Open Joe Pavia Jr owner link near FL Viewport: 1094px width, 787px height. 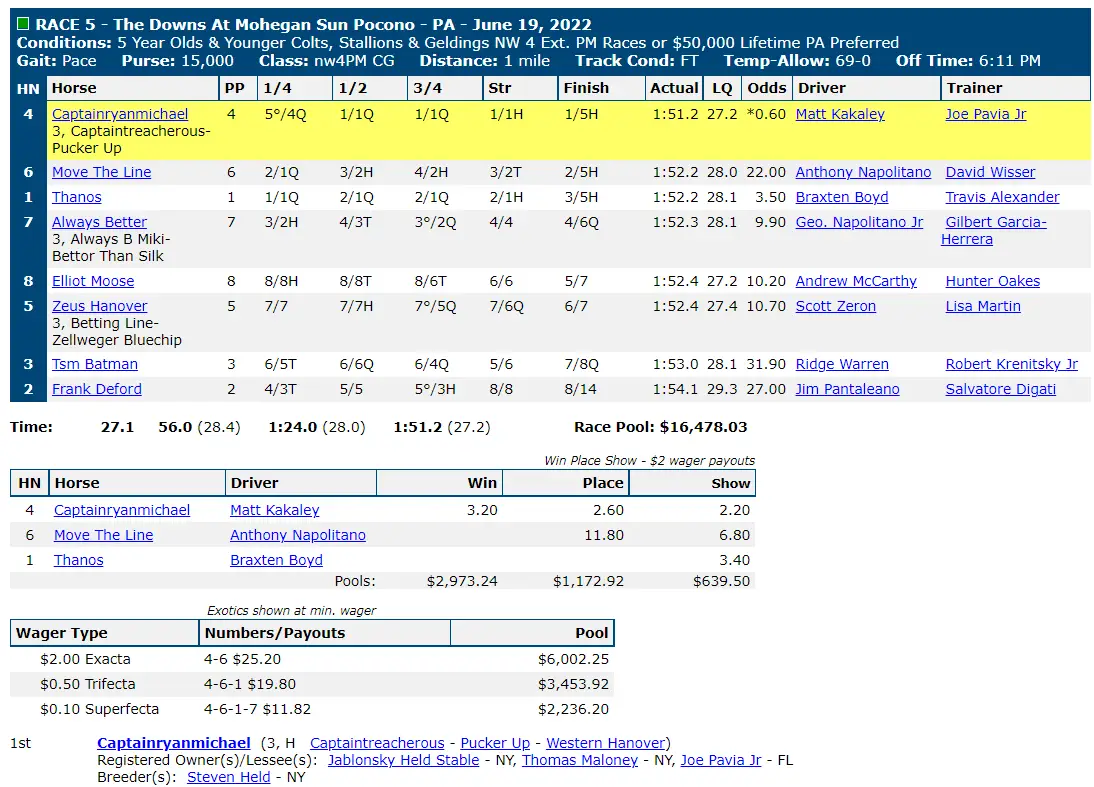coord(721,760)
